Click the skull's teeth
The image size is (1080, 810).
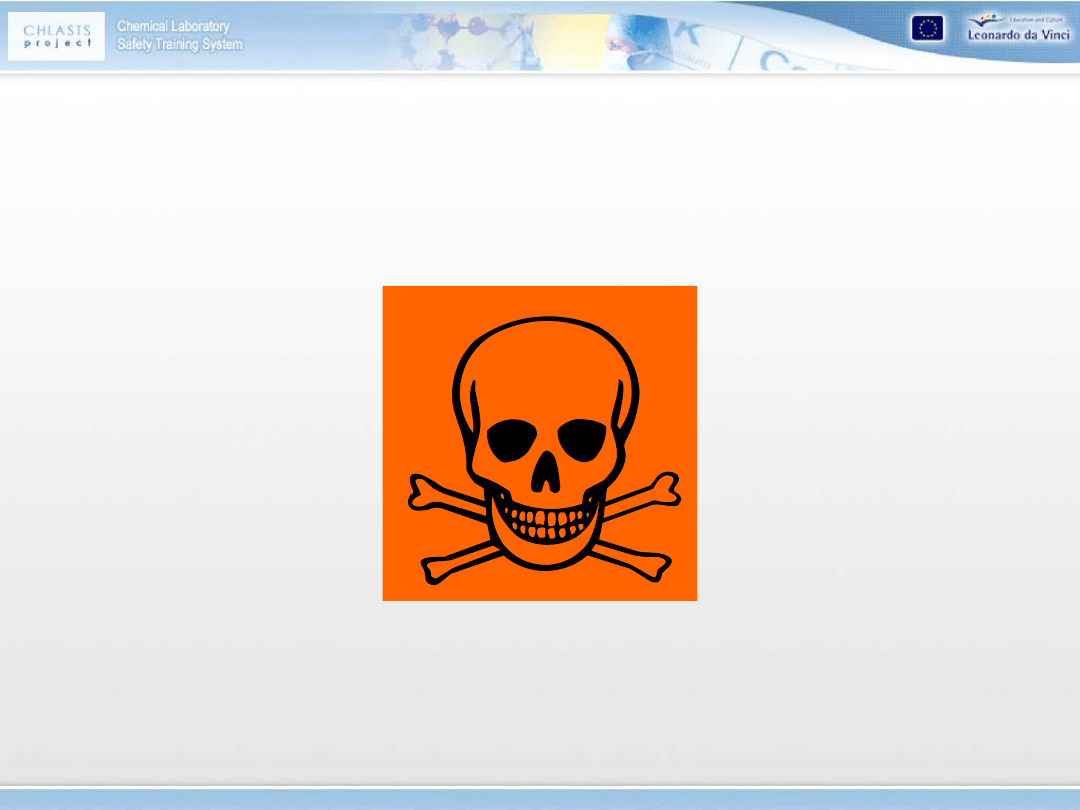pos(545,520)
